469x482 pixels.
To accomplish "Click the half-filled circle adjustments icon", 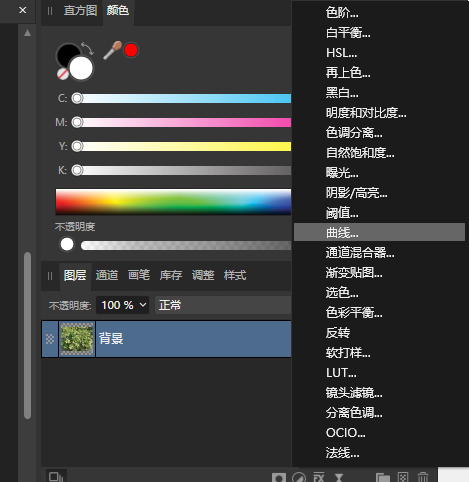I will tap(299, 477).
